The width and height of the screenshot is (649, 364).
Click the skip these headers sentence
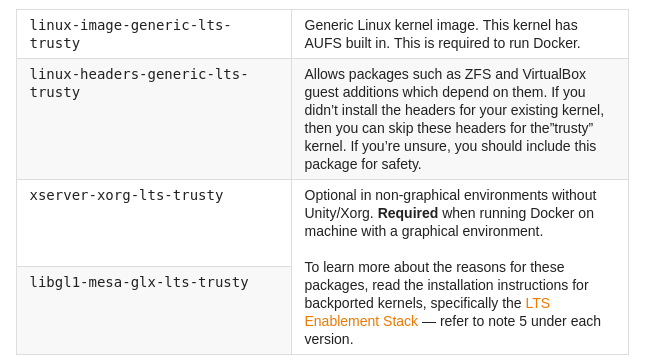(x=449, y=128)
